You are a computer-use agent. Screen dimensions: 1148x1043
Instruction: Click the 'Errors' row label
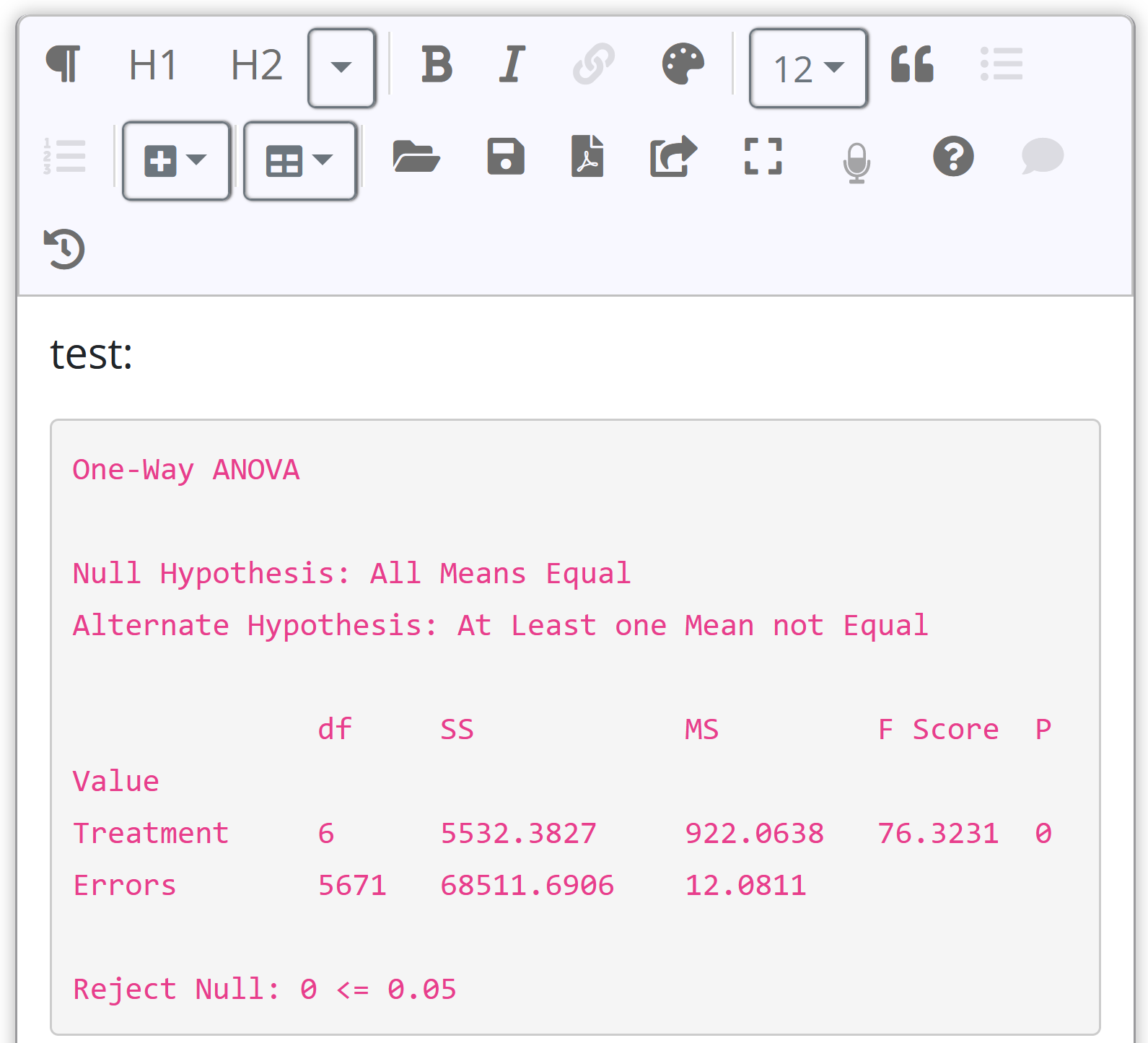[x=125, y=885]
